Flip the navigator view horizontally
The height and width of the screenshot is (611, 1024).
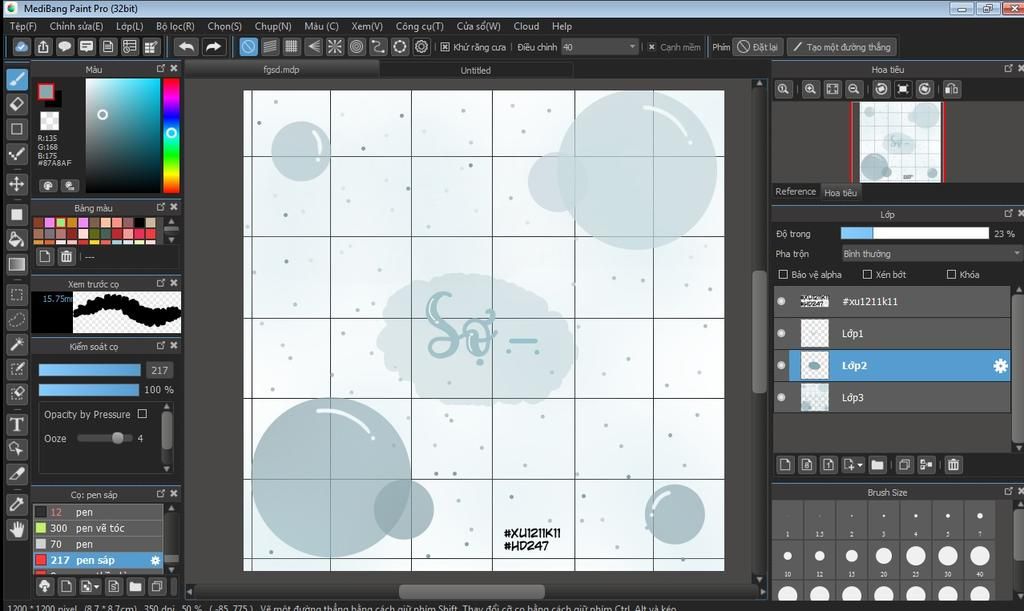952,89
